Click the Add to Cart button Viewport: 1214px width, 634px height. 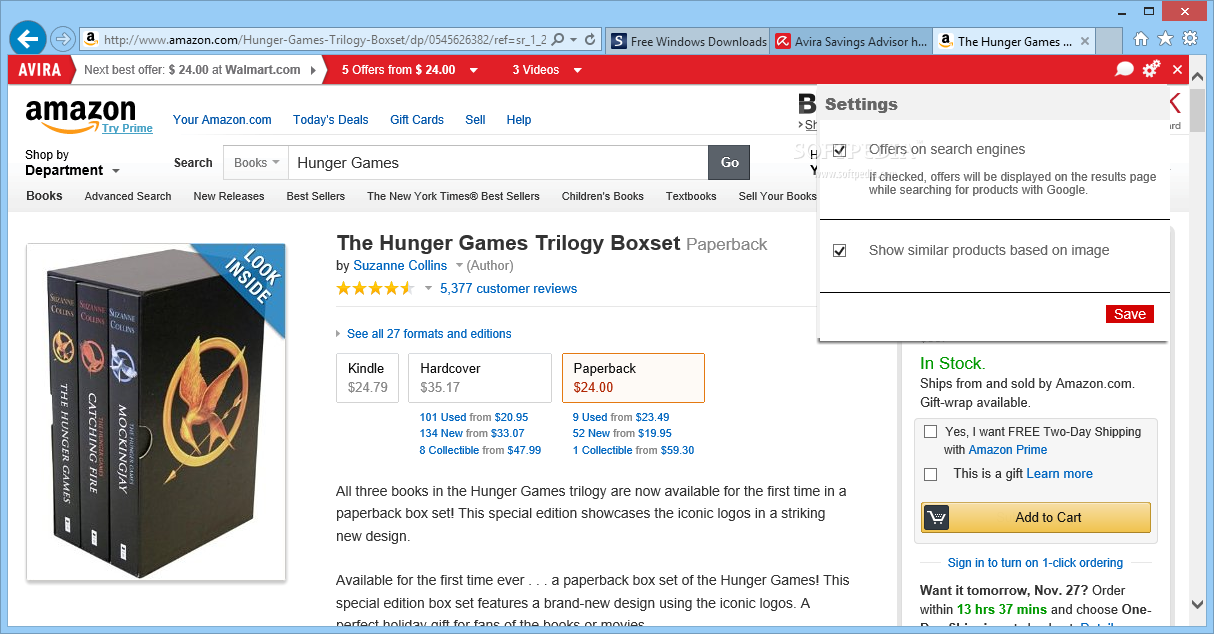1036,517
